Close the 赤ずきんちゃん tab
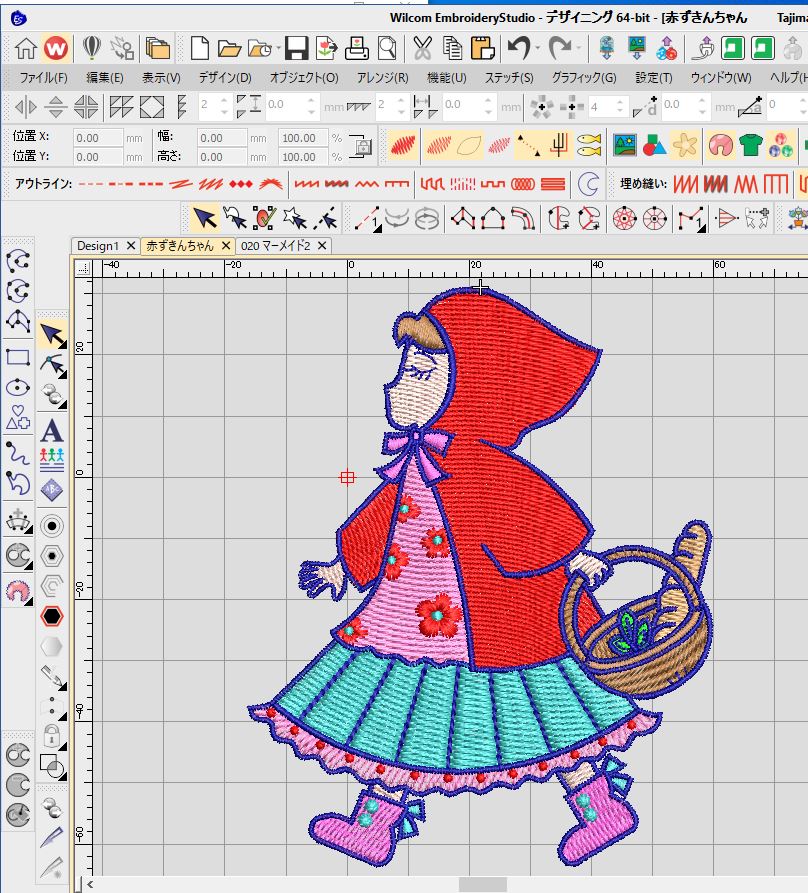The width and height of the screenshot is (808, 893). [225, 245]
